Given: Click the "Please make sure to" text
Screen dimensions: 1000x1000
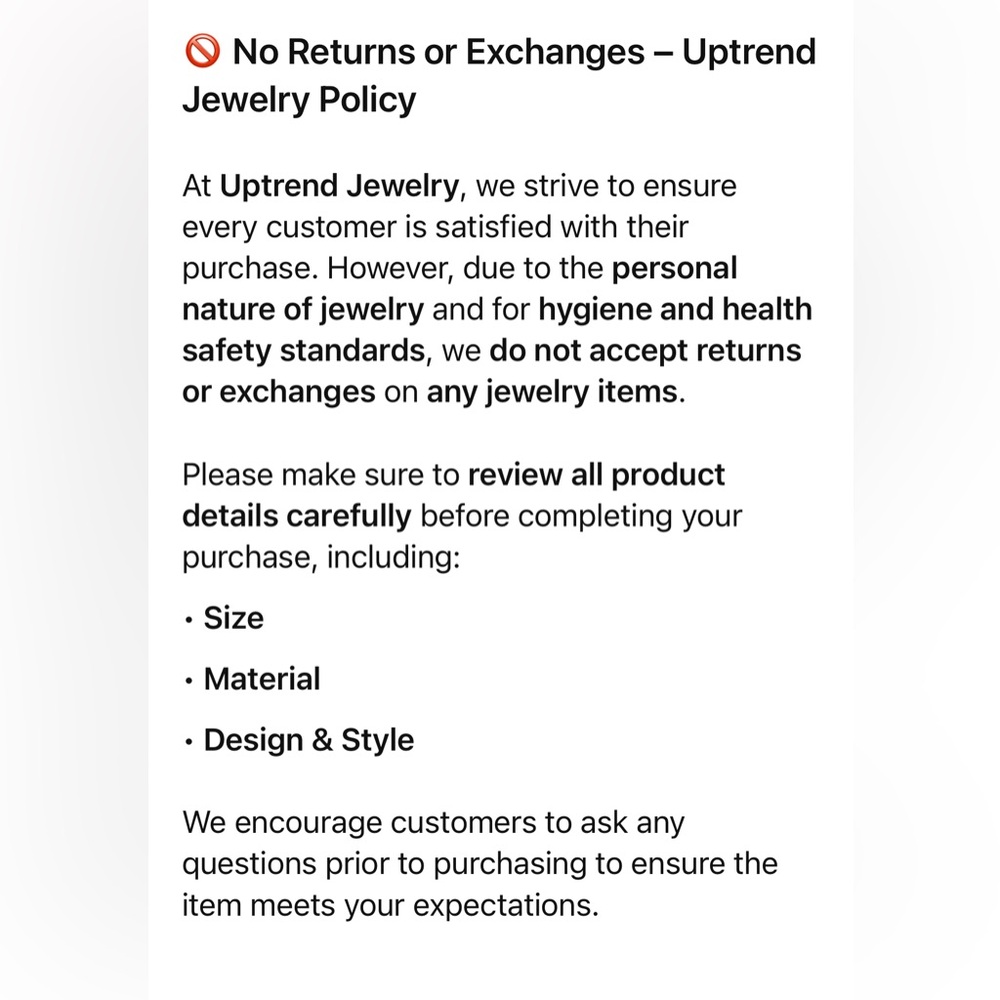Looking at the screenshot, I should tap(321, 474).
